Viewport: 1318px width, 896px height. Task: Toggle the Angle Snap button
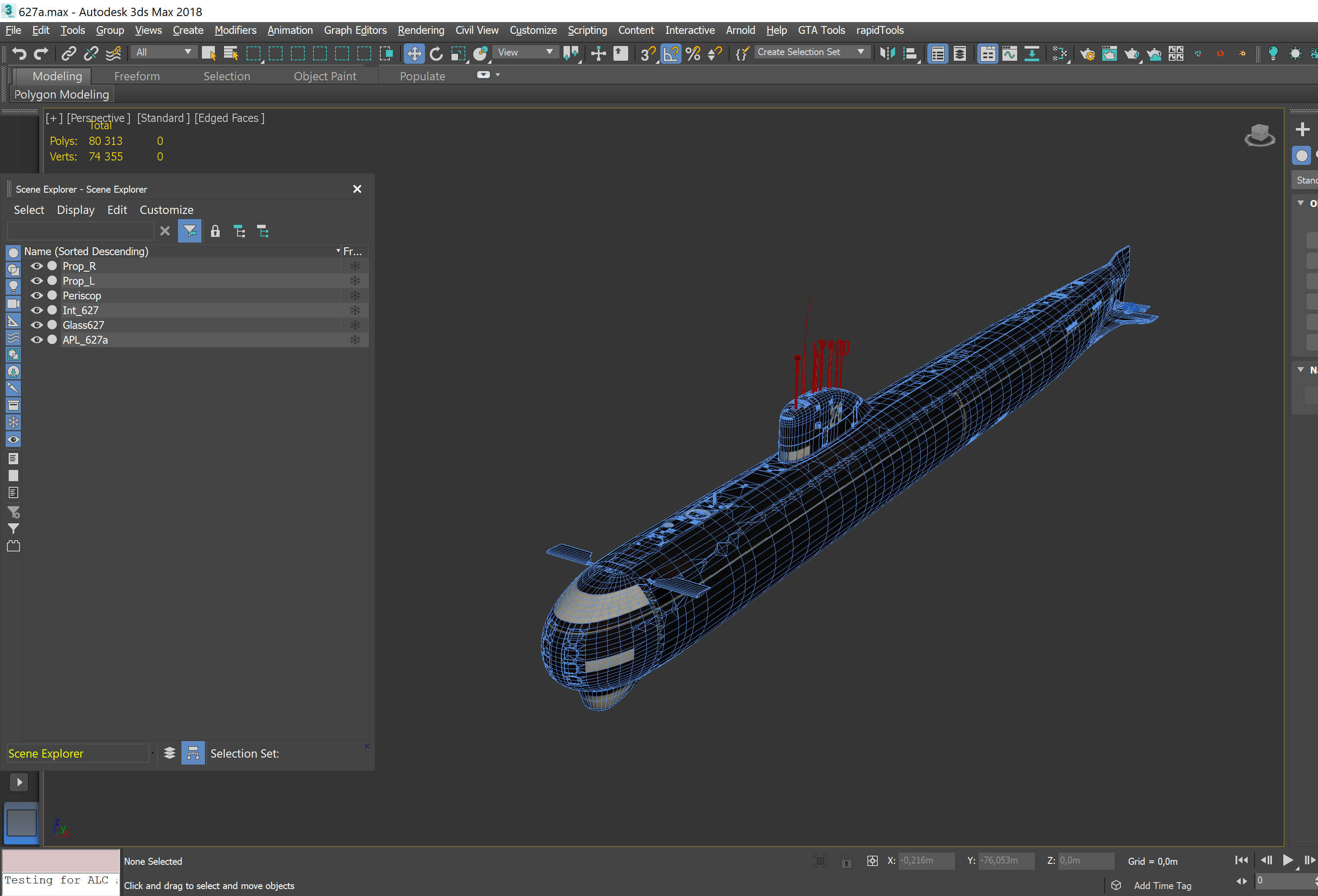[x=670, y=53]
